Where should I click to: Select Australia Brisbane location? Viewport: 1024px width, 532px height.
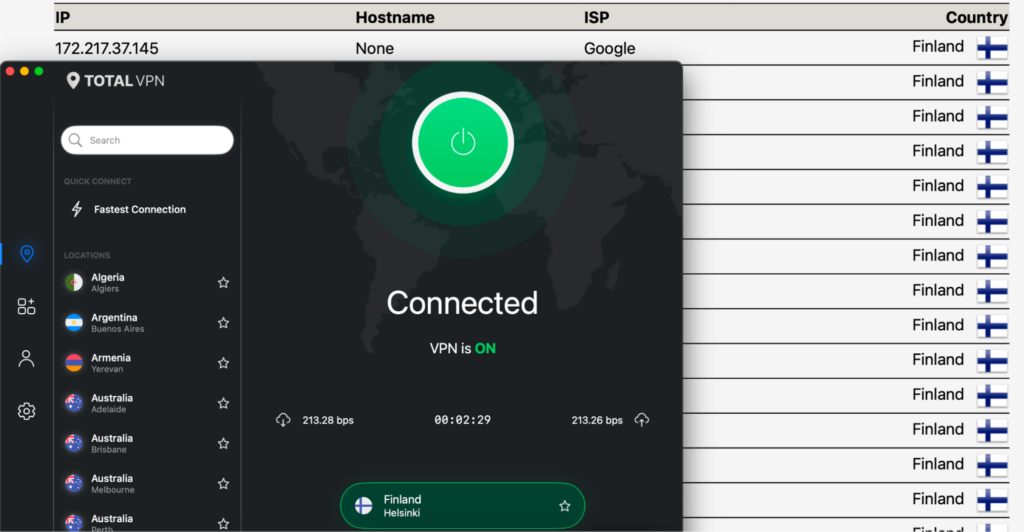147,444
